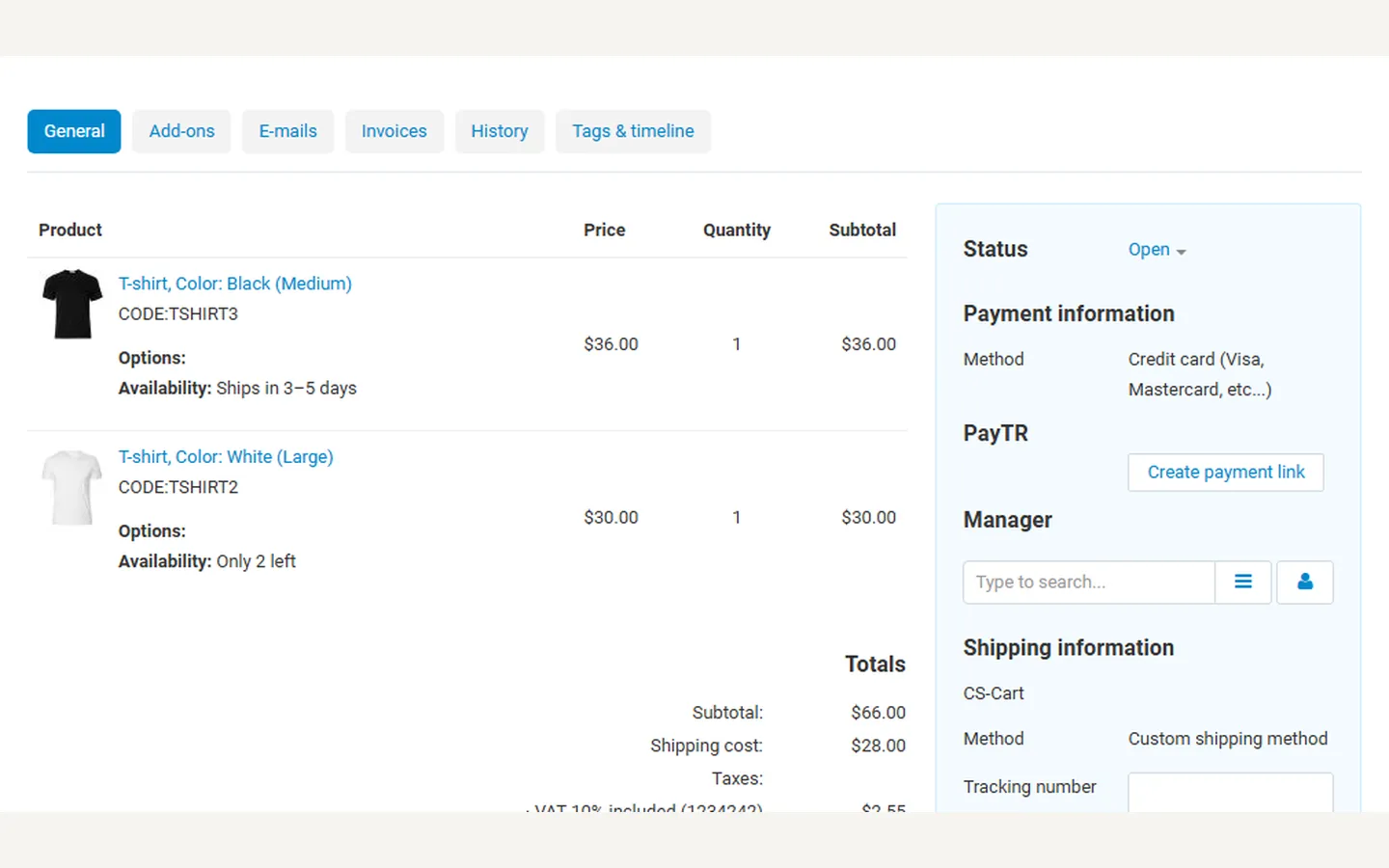
Task: Open T-shirt, Color: Black (Medium) link
Action: pos(234,284)
